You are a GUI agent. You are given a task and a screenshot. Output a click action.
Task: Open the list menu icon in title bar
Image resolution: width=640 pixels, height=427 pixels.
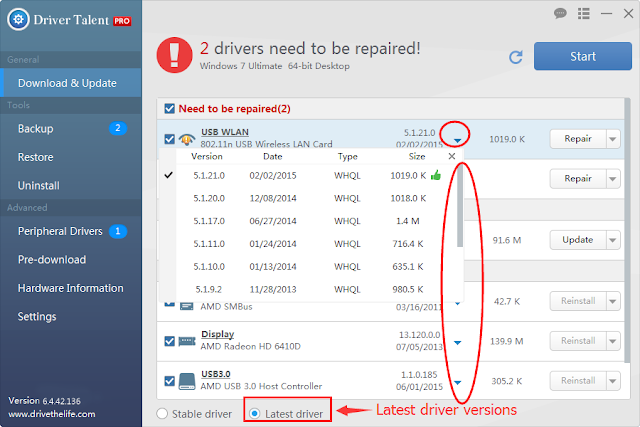click(584, 13)
